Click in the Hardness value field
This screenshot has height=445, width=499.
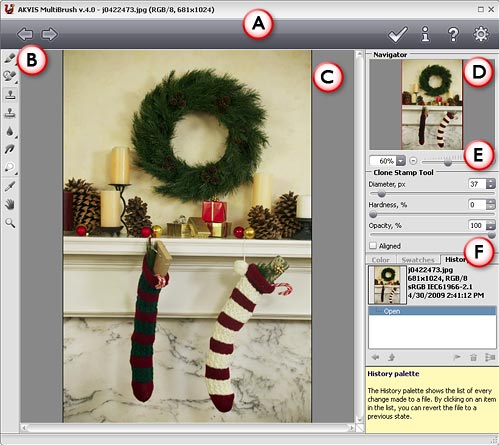point(478,204)
